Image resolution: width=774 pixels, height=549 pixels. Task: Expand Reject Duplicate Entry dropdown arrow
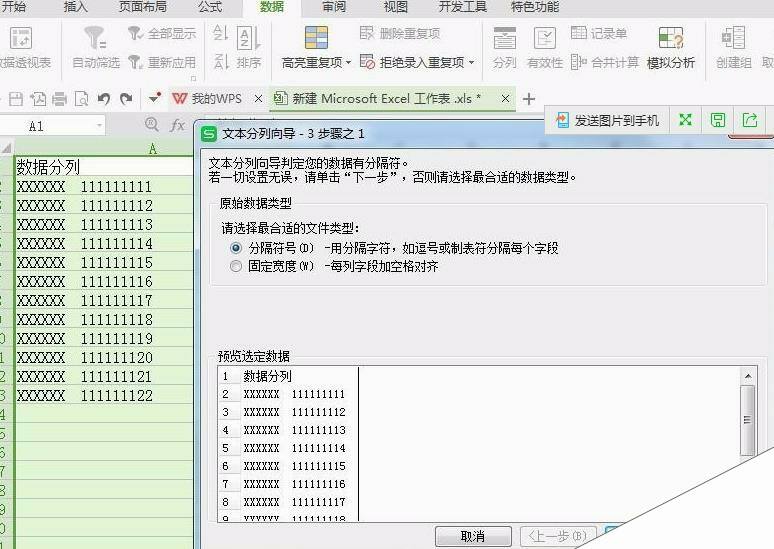[x=471, y=63]
